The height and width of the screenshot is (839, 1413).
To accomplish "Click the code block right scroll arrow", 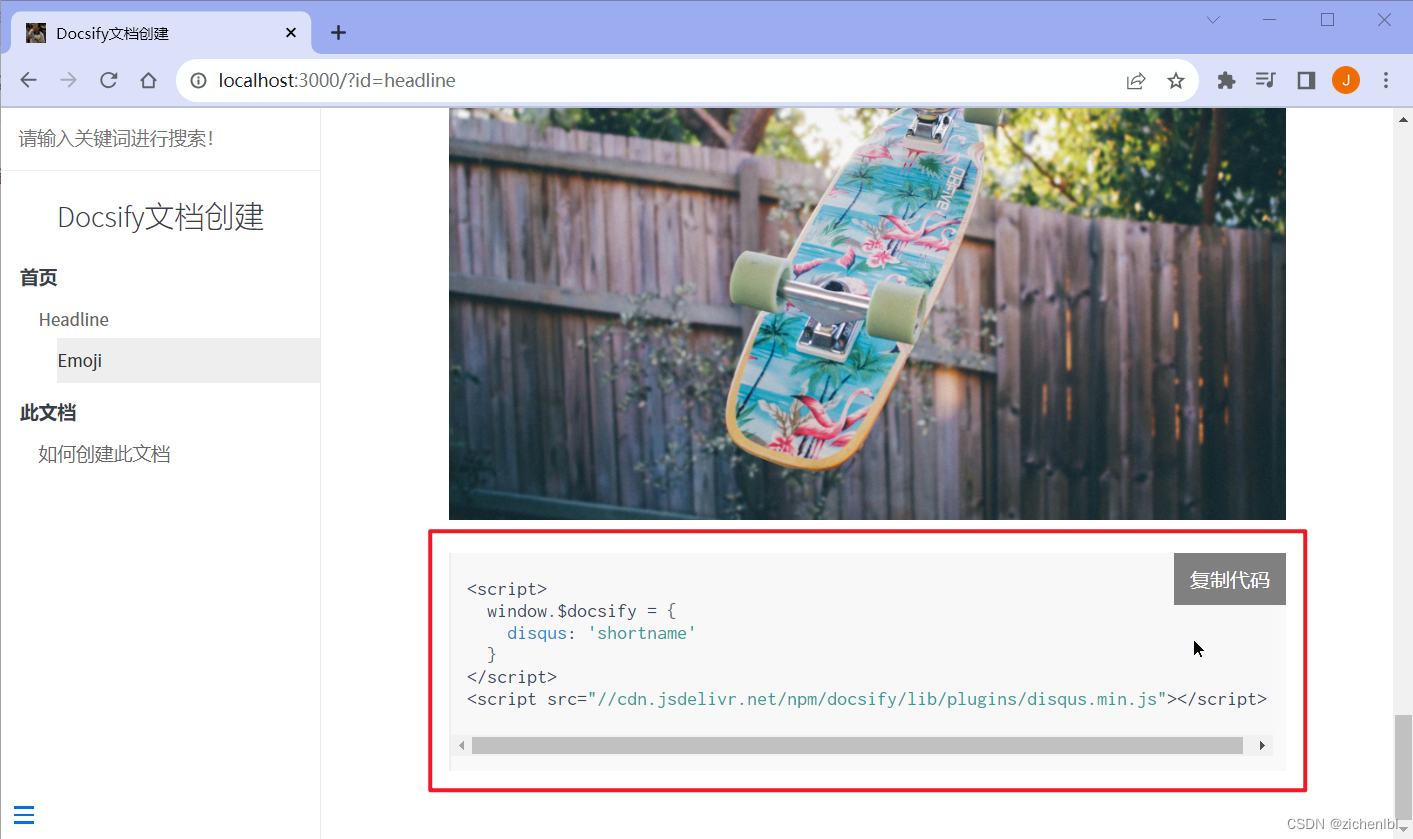I will 1262,745.
